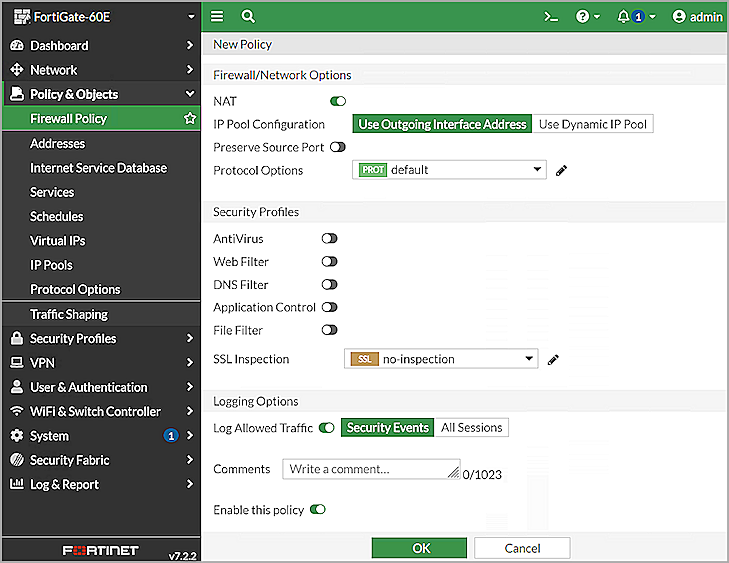729x563 pixels.
Task: Open Addresses in the sidebar
Action: (58, 143)
